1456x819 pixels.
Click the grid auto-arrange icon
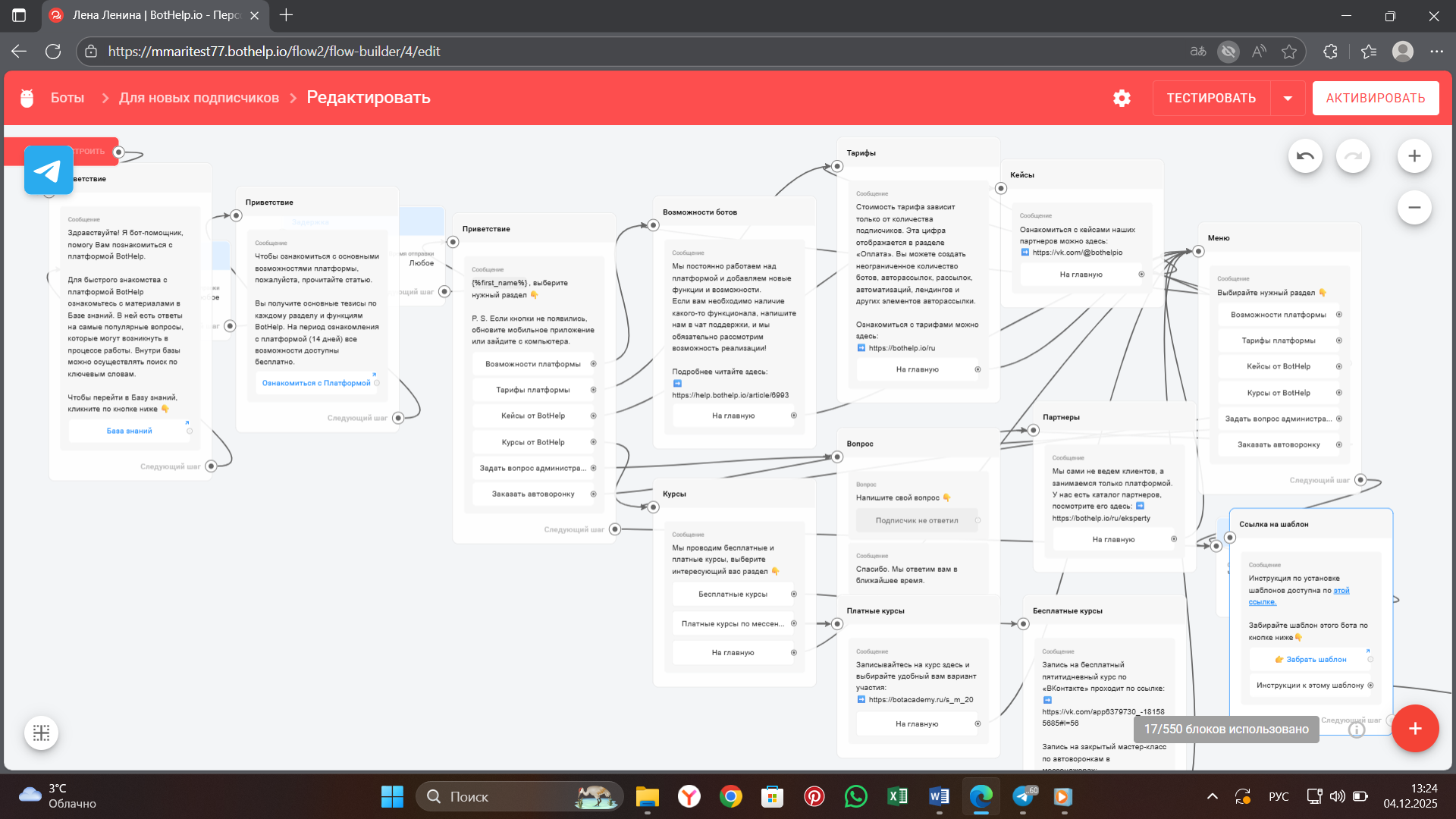click(42, 733)
